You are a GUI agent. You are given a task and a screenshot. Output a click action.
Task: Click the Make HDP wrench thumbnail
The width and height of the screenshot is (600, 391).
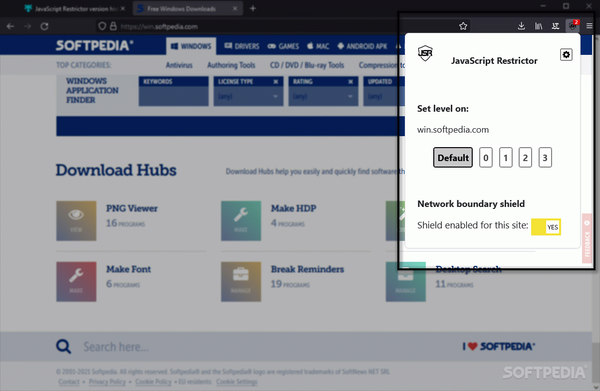[241, 221]
